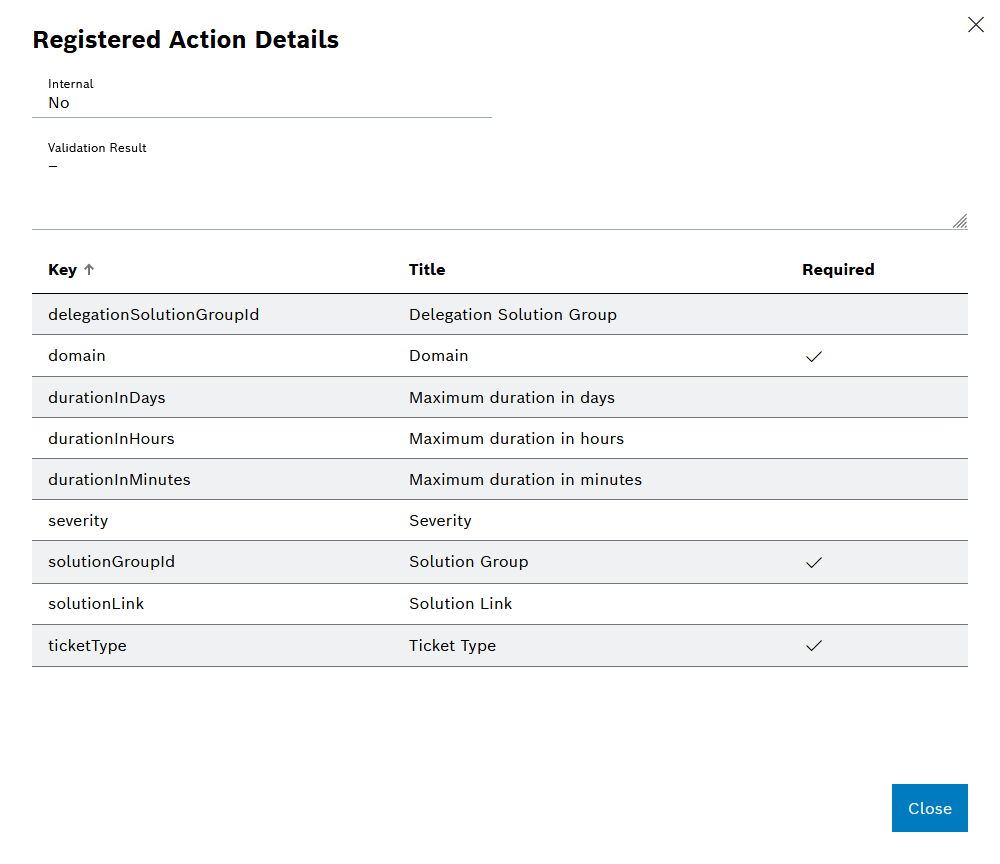Click the dash under Validation Result

[x=53, y=166]
